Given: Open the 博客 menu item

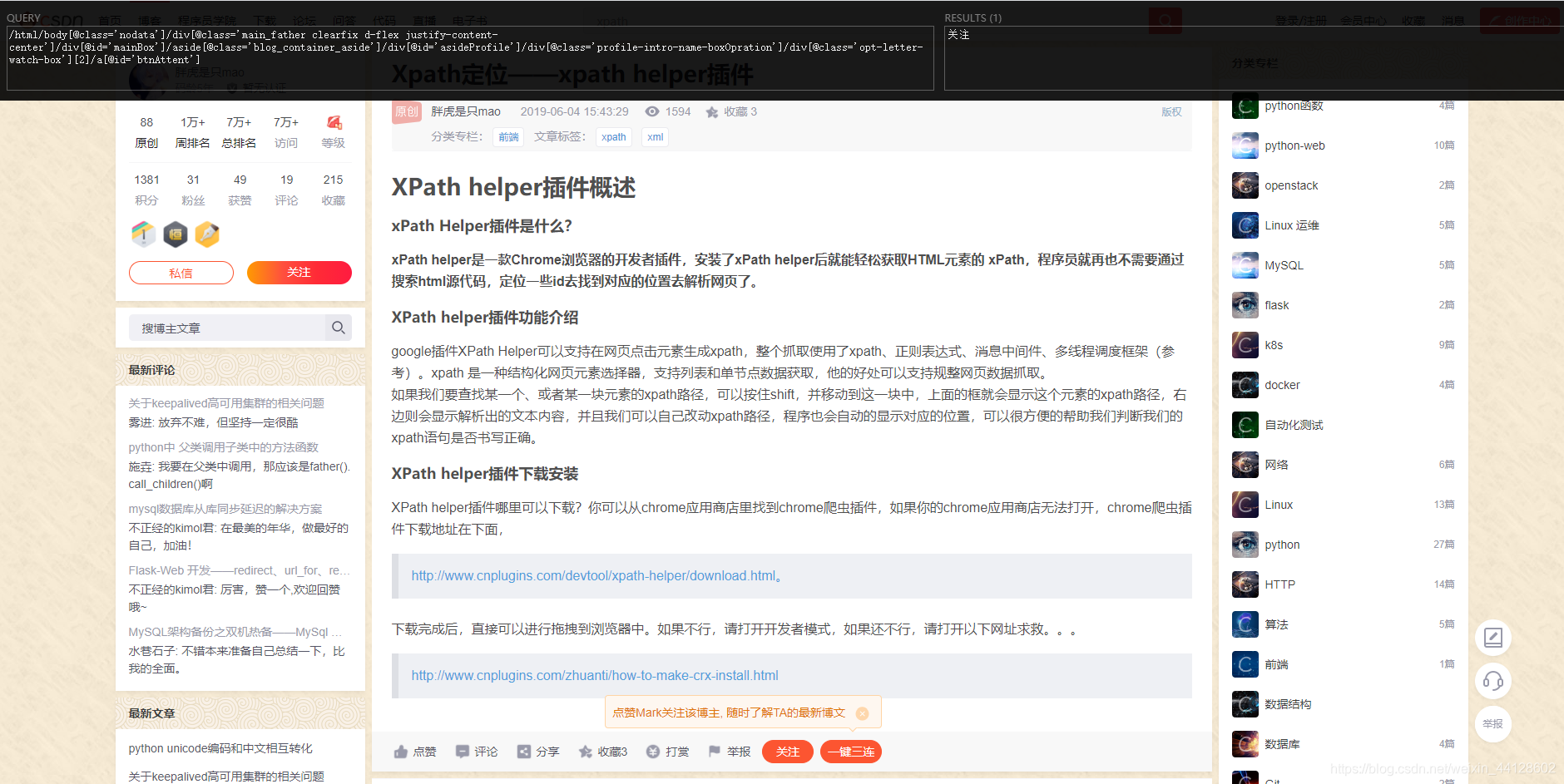Looking at the screenshot, I should point(151,19).
